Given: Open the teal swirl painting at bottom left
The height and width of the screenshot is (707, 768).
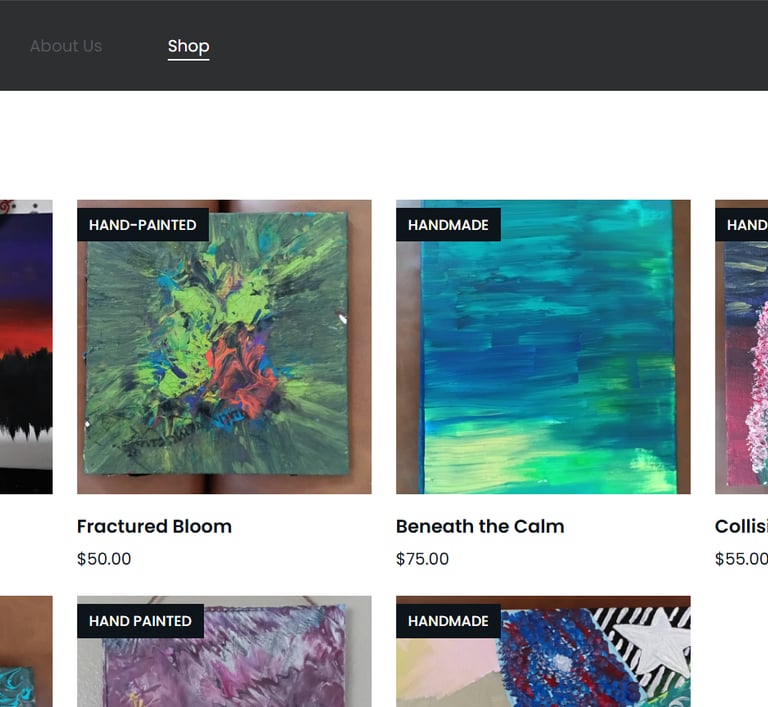Looking at the screenshot, I should click(x=26, y=652).
